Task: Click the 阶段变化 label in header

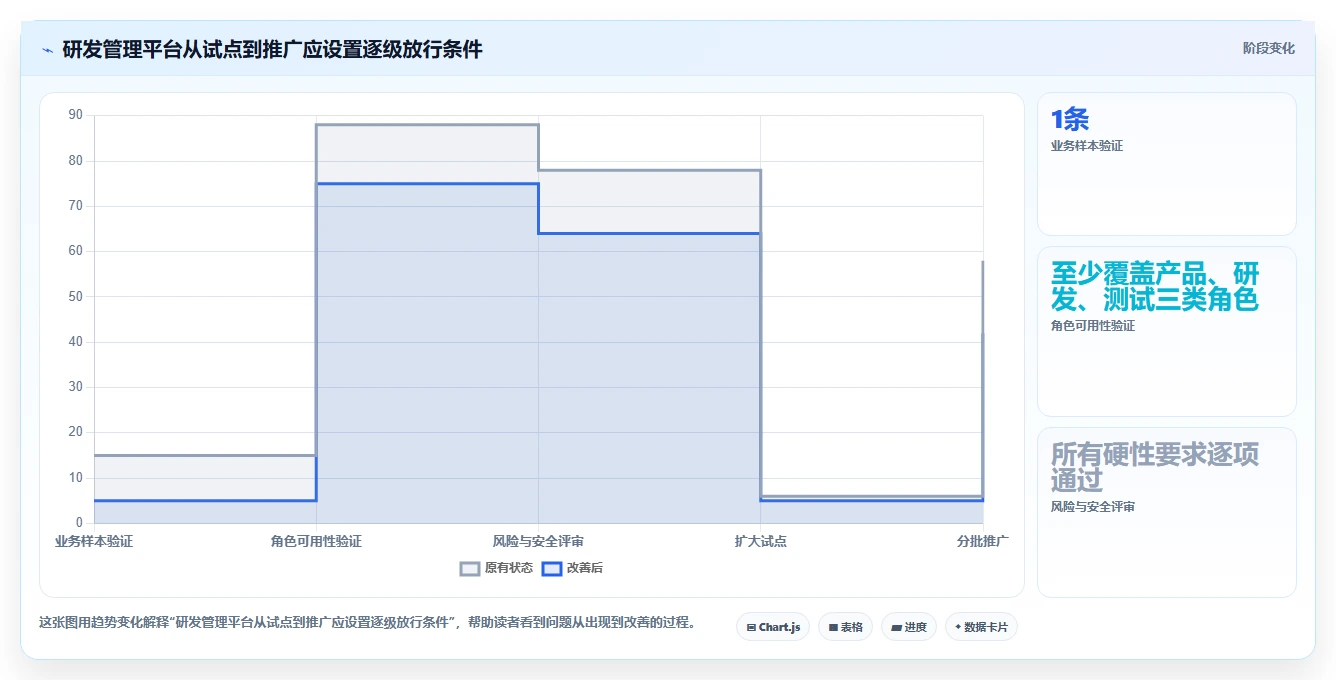Action: [1268, 48]
